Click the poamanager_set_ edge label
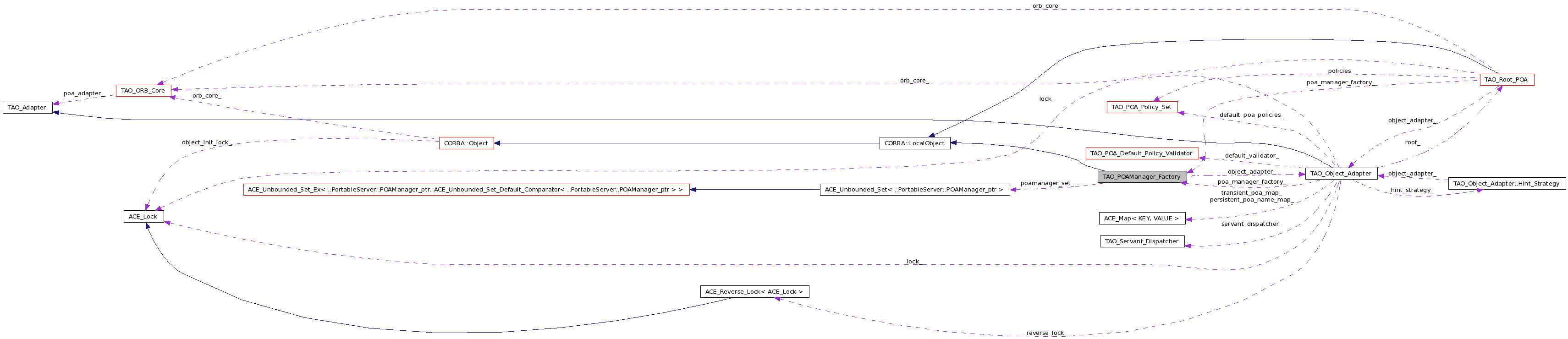Image resolution: width=1568 pixels, height=339 pixels. [1046, 183]
